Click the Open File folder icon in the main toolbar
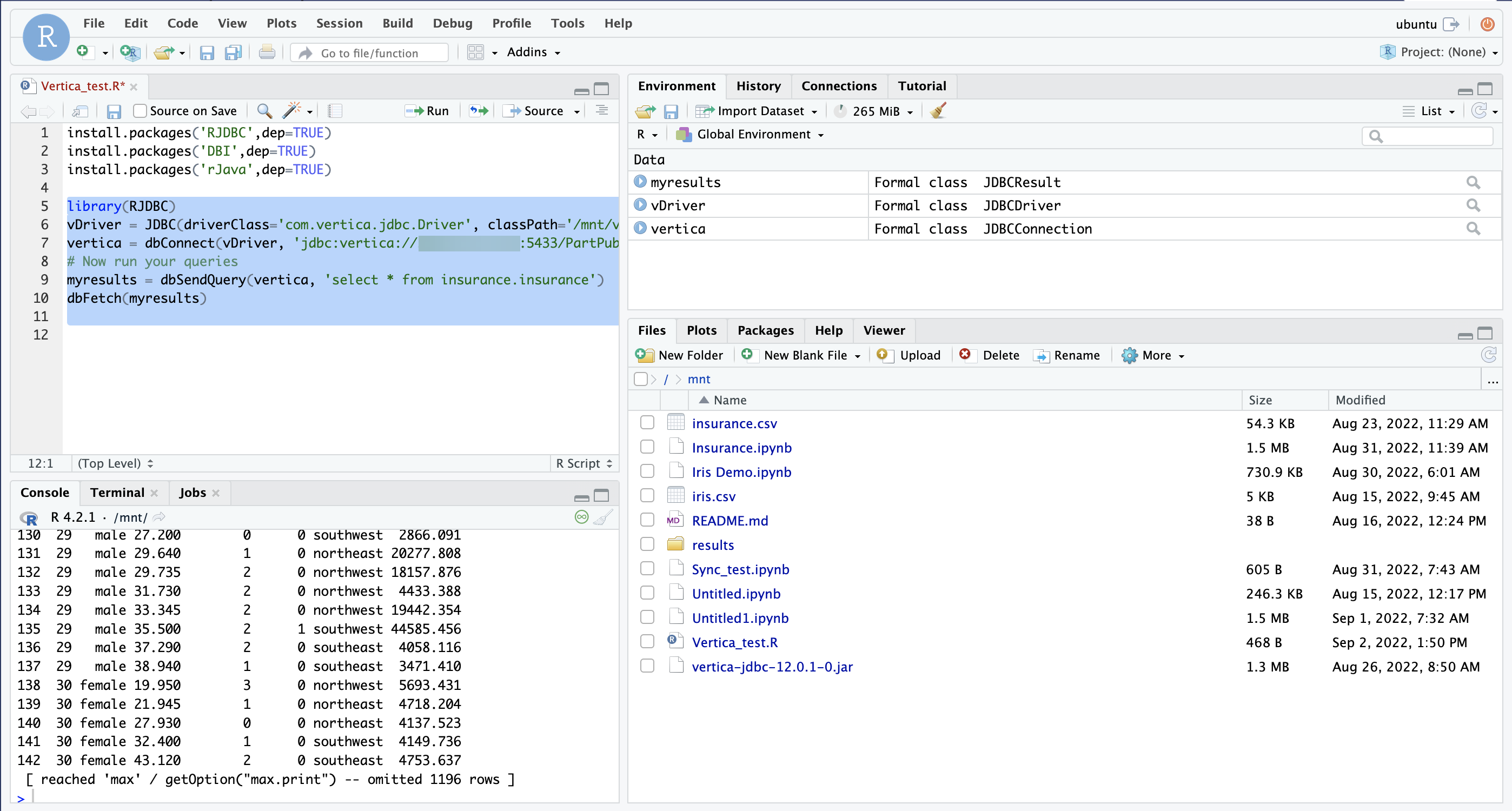Viewport: 1512px width, 811px height. coord(164,52)
